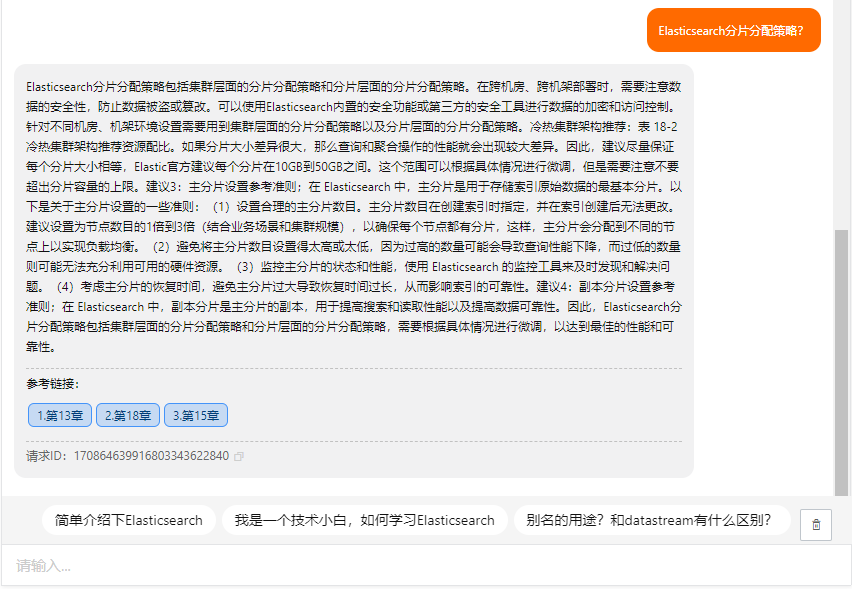Click the 参考链接 label
The height and width of the screenshot is (589, 852).
coord(53,384)
